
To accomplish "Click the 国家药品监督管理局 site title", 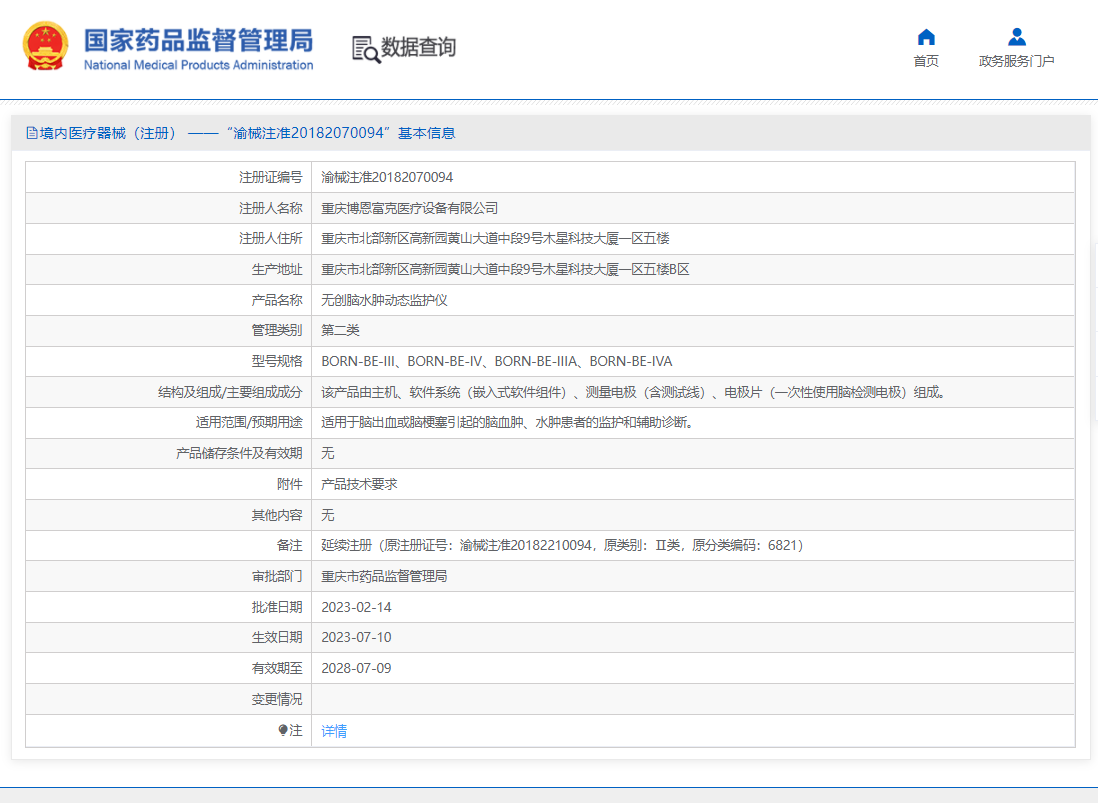I will [199, 41].
